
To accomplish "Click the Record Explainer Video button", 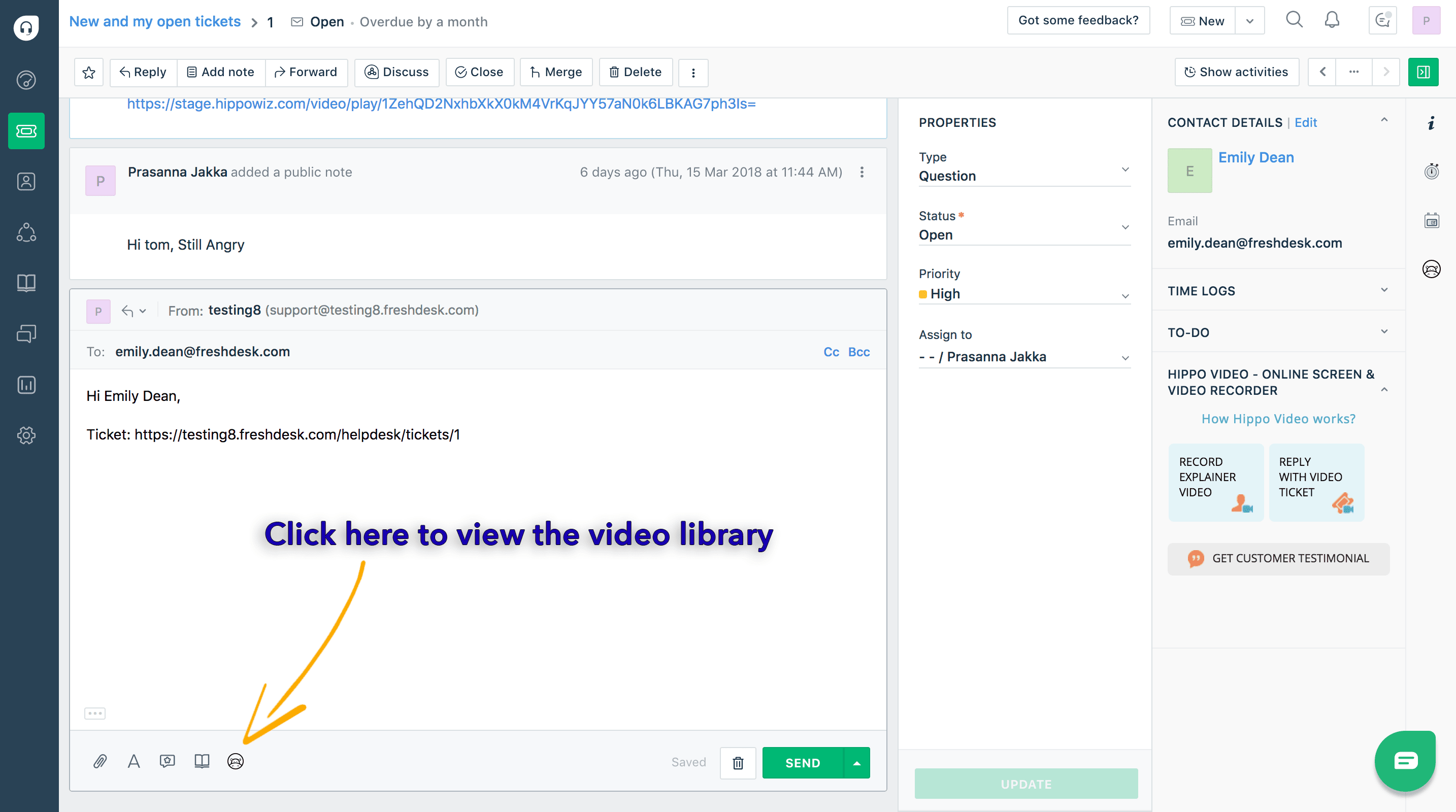I will coord(1215,482).
